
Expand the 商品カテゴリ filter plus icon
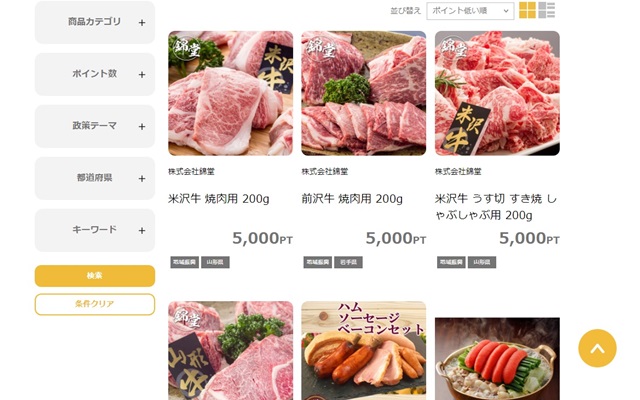pos(142,22)
